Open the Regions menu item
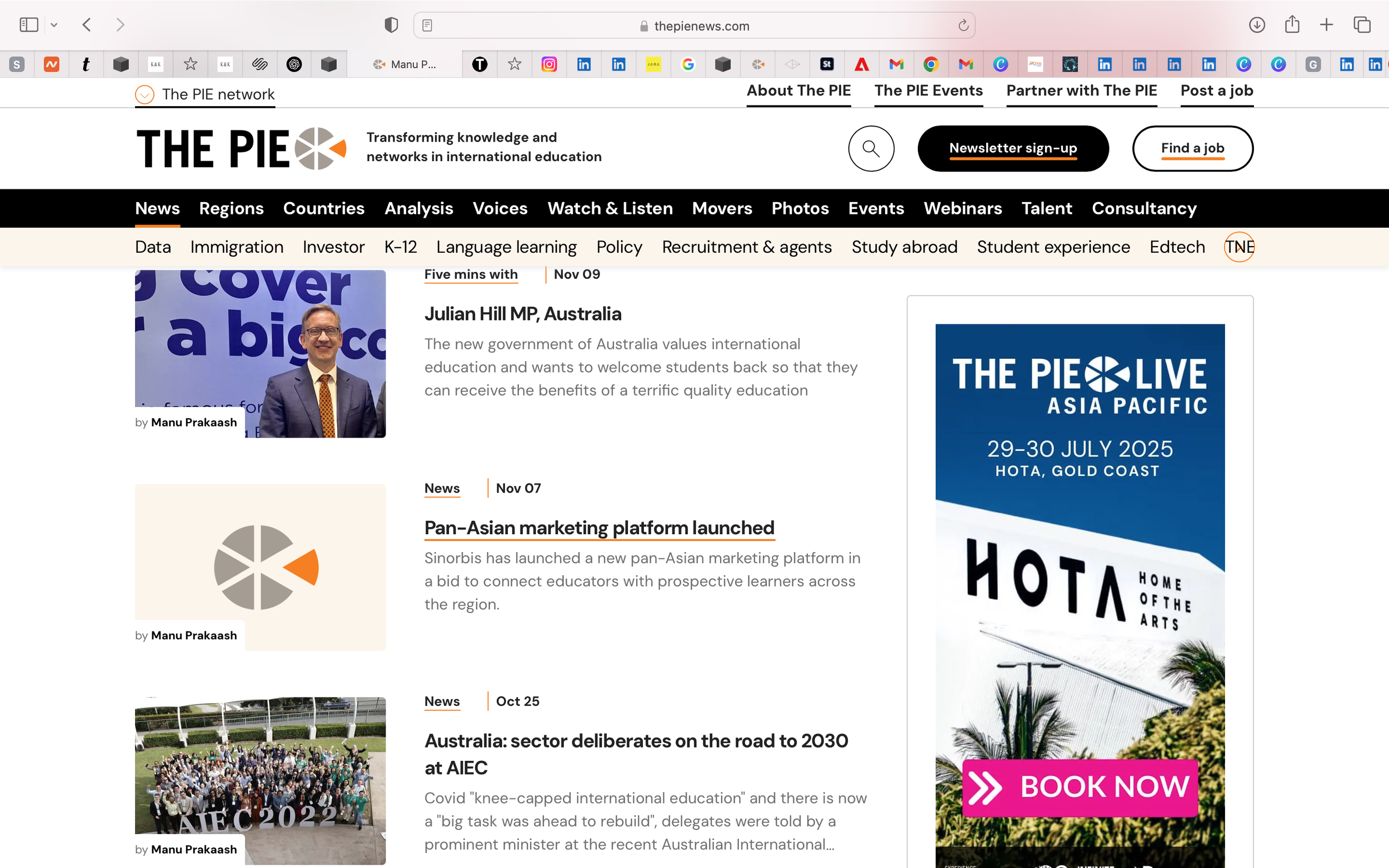 pos(231,208)
